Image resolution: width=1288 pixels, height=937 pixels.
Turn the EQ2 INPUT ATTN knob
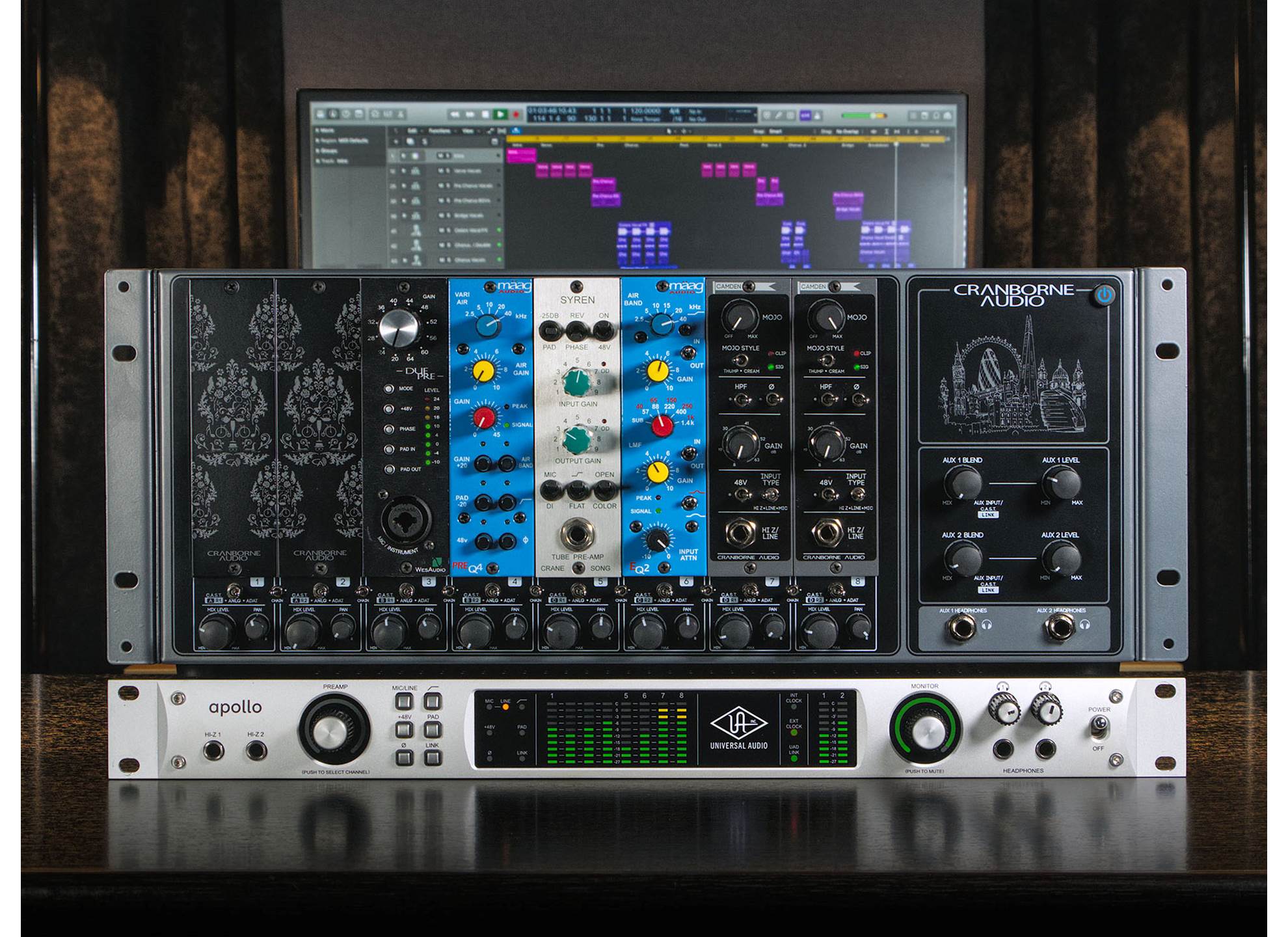(x=658, y=539)
